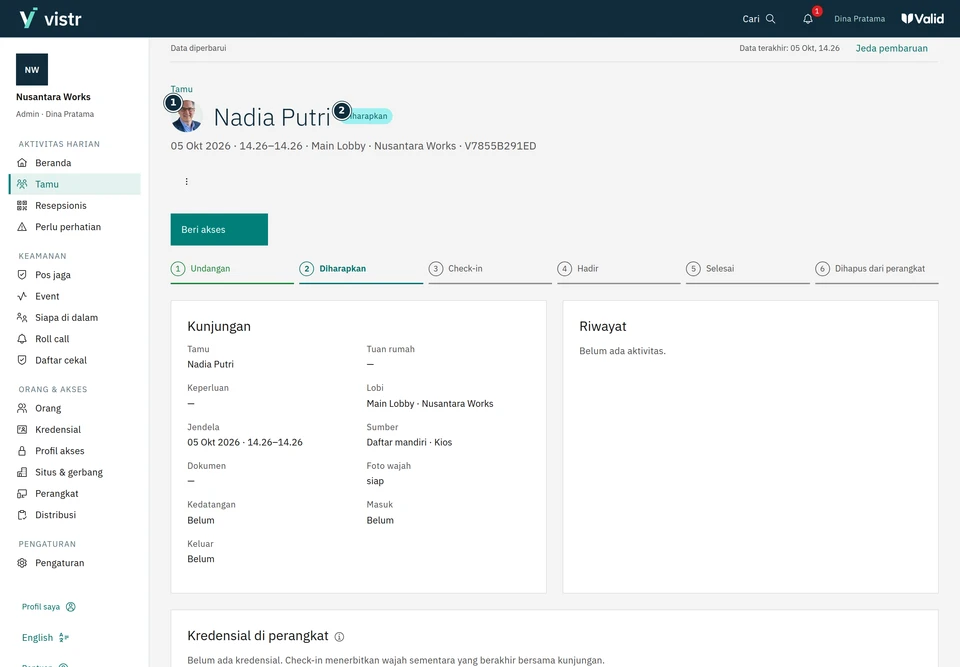The image size is (960, 667).
Task: Click Jeda pembaruan link
Action: (x=891, y=48)
